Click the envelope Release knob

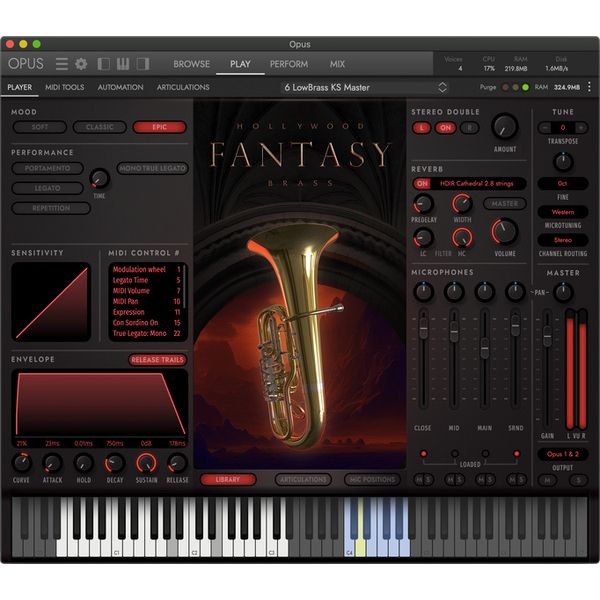177,463
